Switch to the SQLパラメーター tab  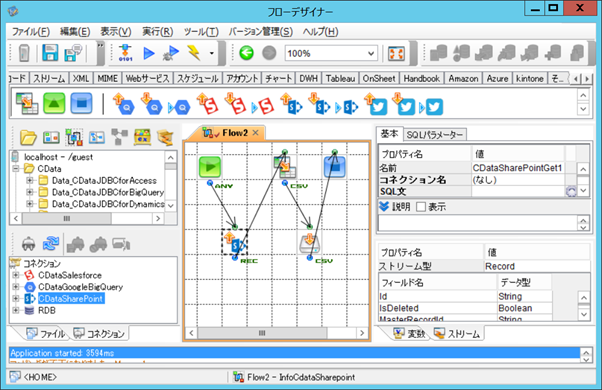(x=435, y=135)
